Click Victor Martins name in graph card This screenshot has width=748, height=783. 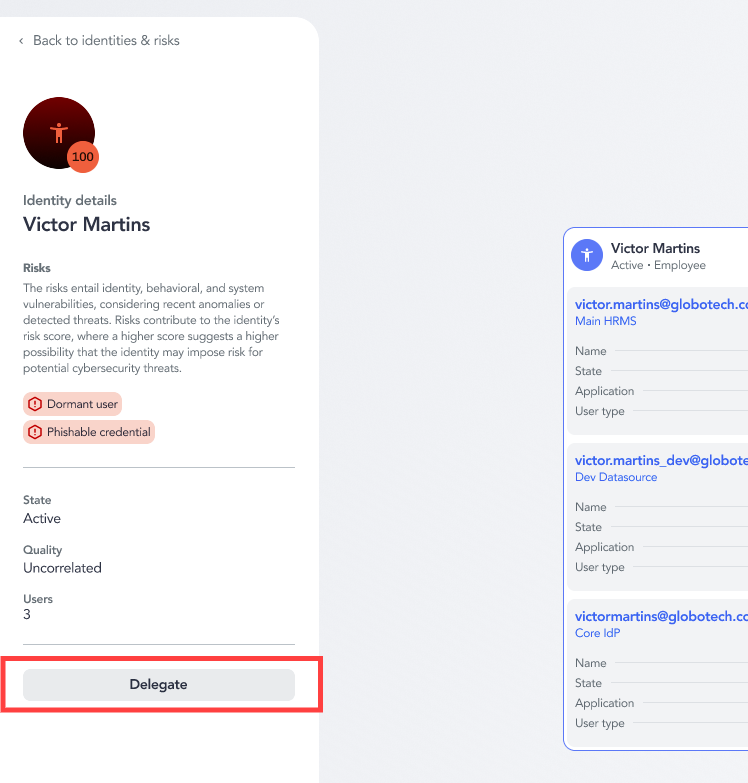click(x=655, y=248)
